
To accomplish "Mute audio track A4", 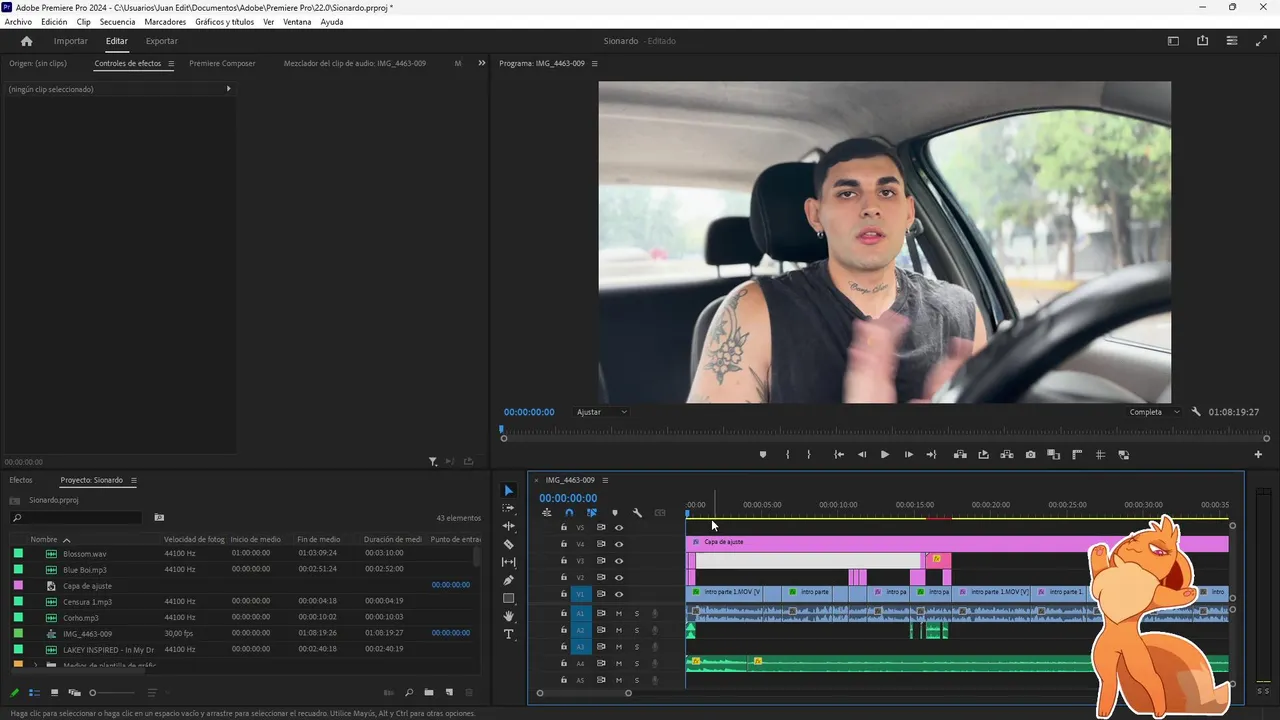I will [x=619, y=664].
